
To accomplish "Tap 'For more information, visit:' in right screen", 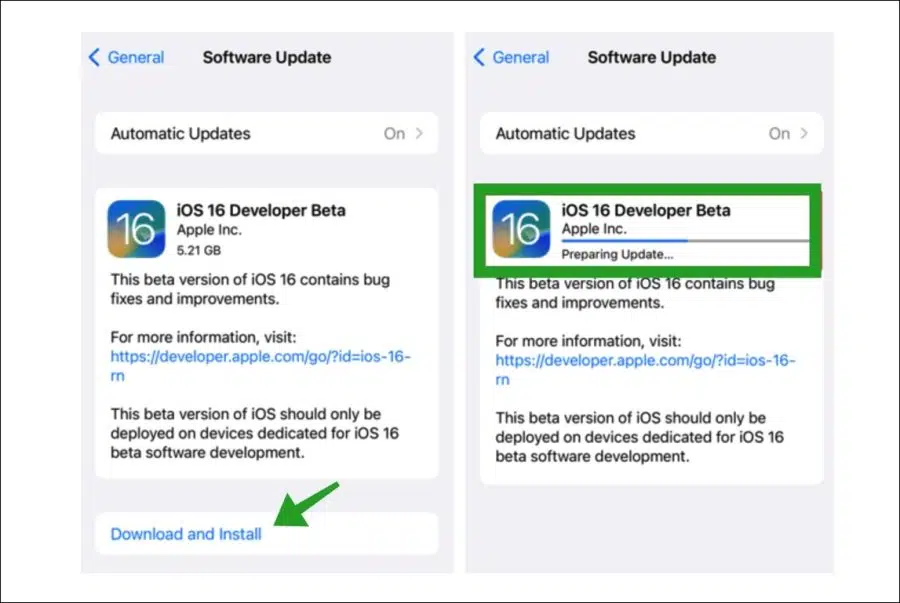I will (588, 341).
